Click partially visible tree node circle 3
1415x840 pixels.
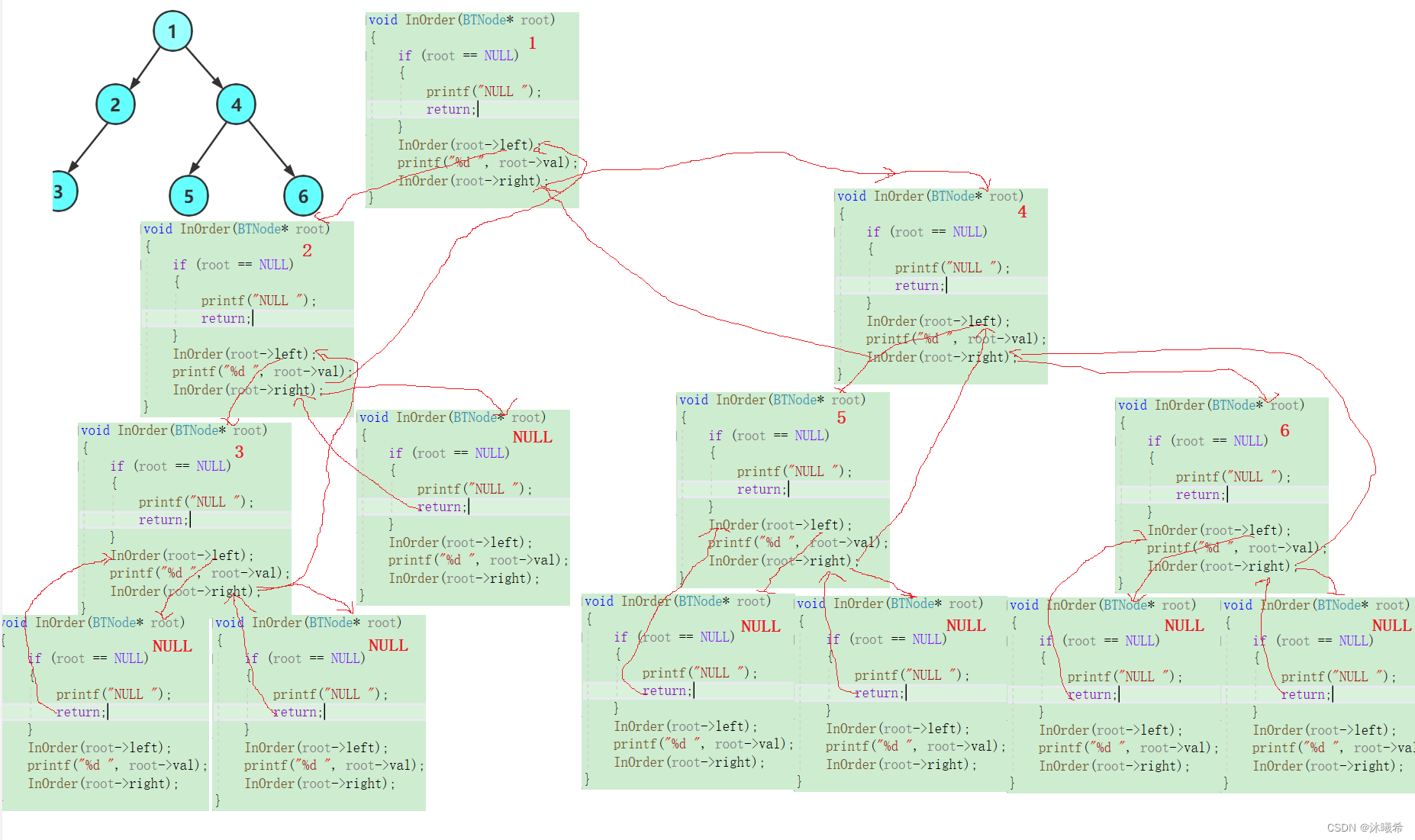(64, 191)
